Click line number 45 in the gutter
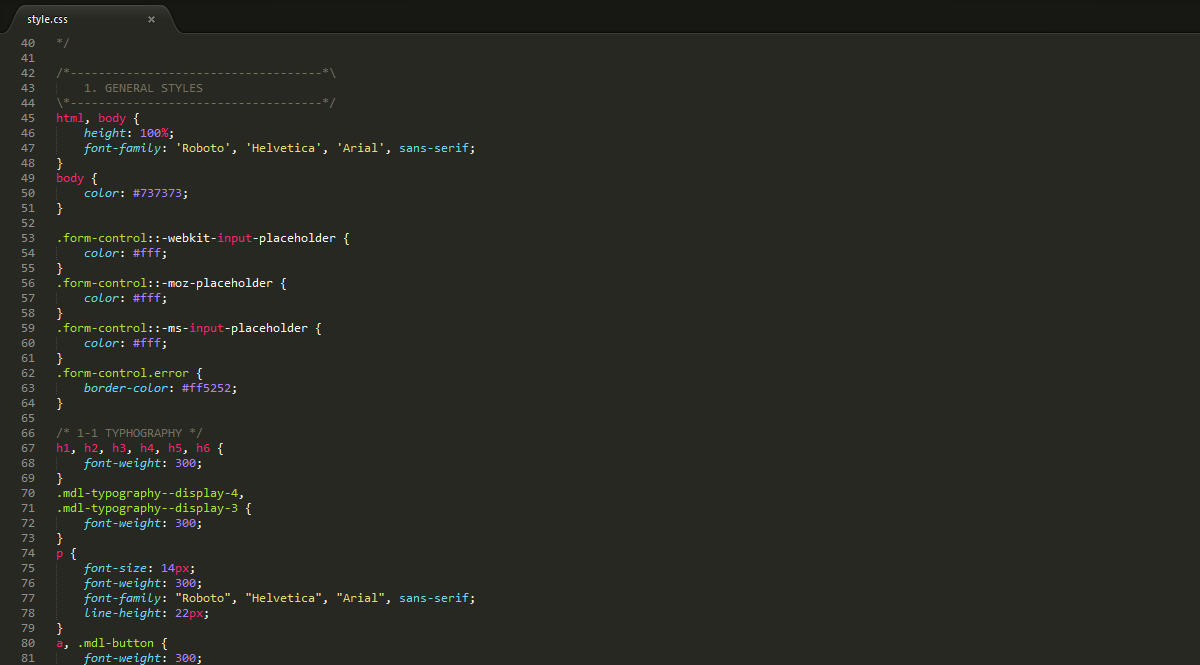Viewport: 1200px width, 665px height. (x=27, y=118)
